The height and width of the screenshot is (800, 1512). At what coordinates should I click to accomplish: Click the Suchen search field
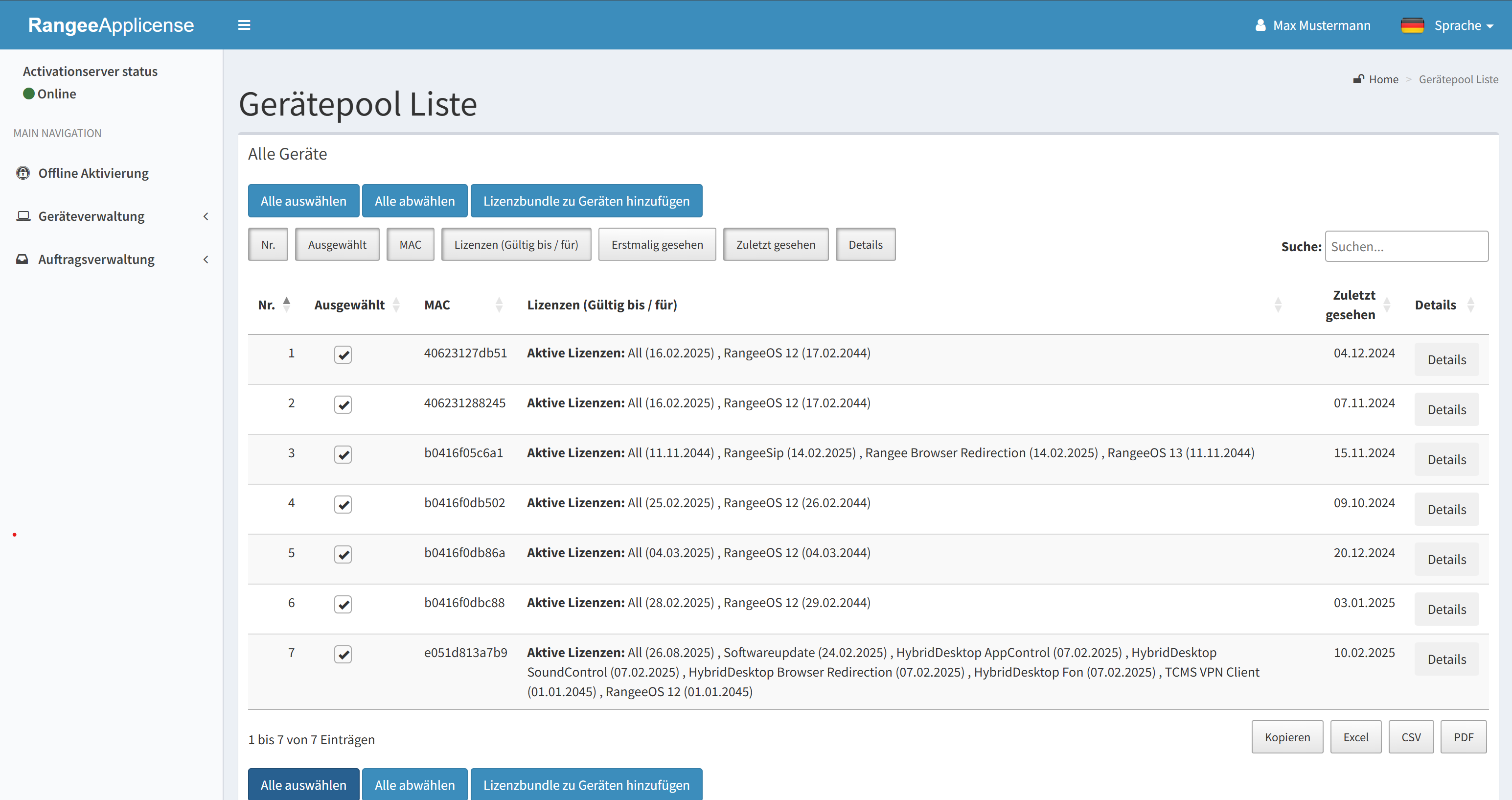pyautogui.click(x=1406, y=246)
